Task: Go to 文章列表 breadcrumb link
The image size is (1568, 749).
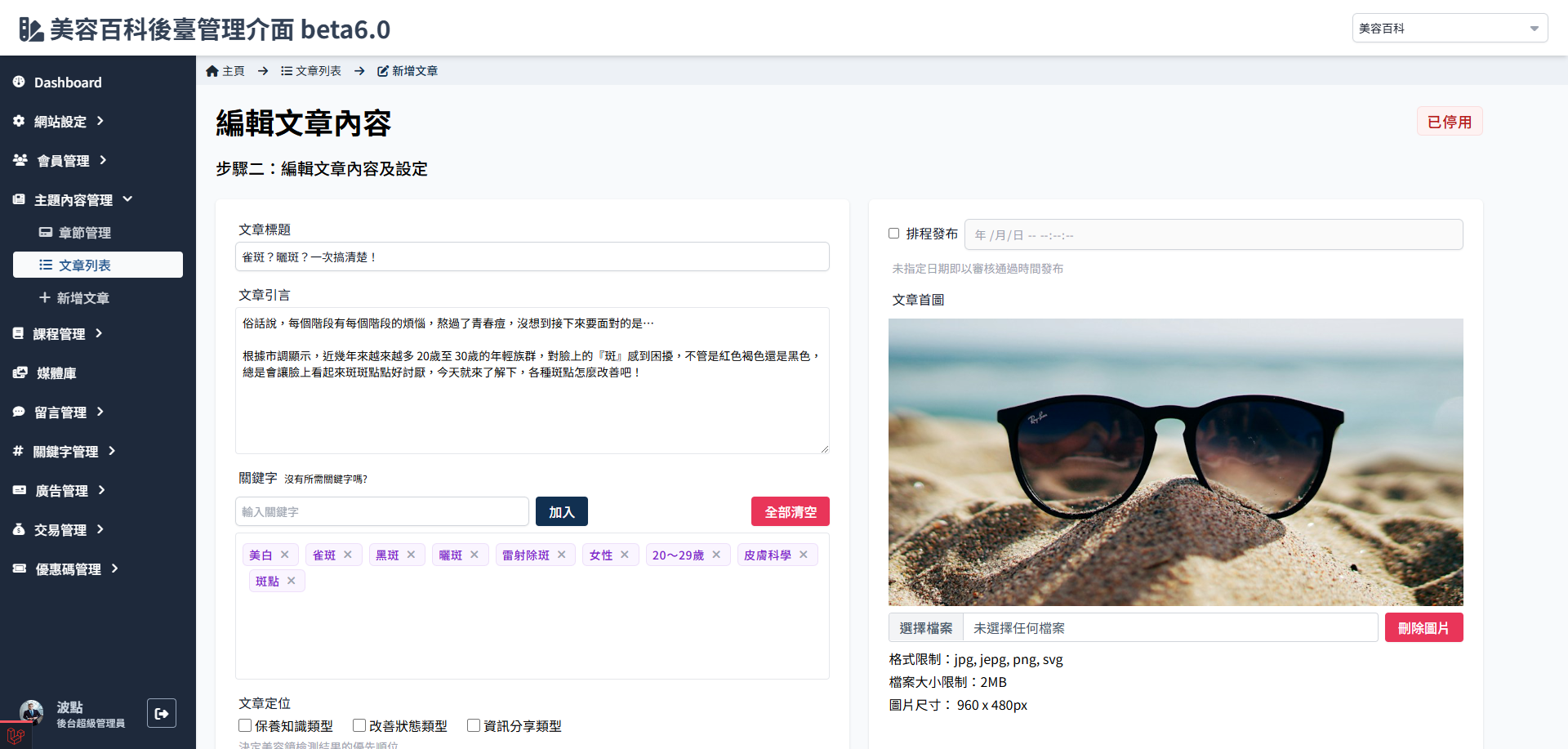Action: point(311,71)
